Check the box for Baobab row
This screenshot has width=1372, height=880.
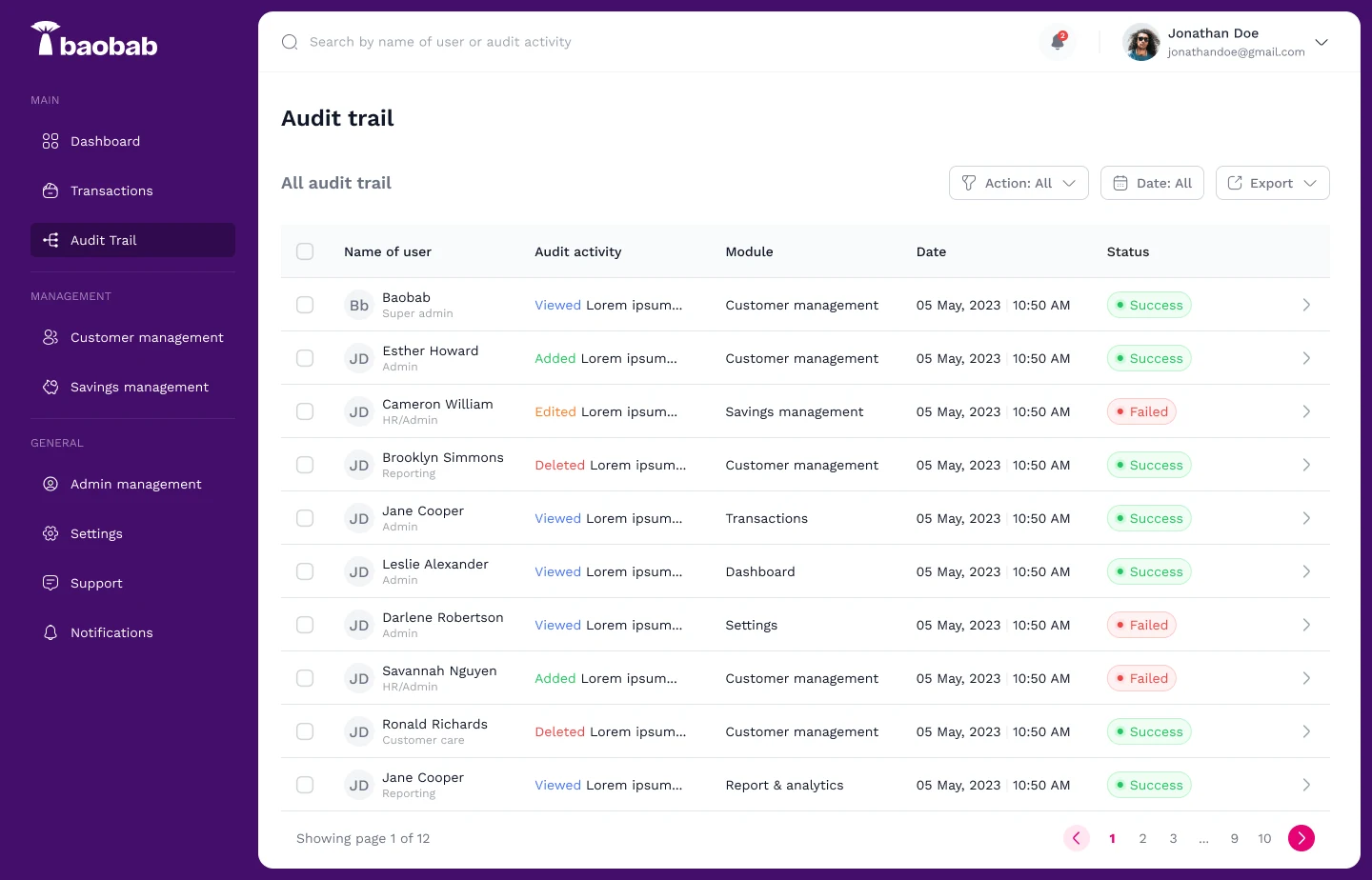tap(305, 305)
